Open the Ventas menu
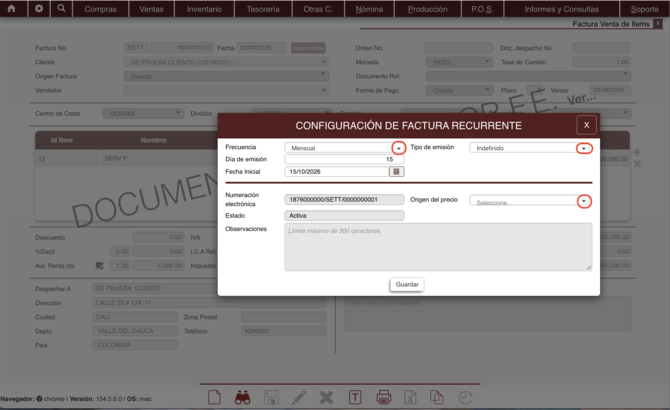Screen dimensions: 670x410 (151, 9)
